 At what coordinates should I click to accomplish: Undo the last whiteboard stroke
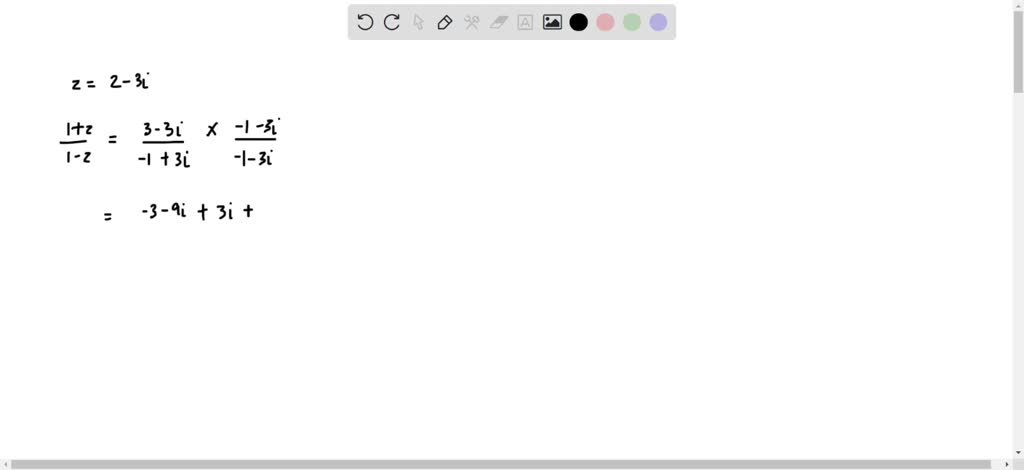[365, 22]
